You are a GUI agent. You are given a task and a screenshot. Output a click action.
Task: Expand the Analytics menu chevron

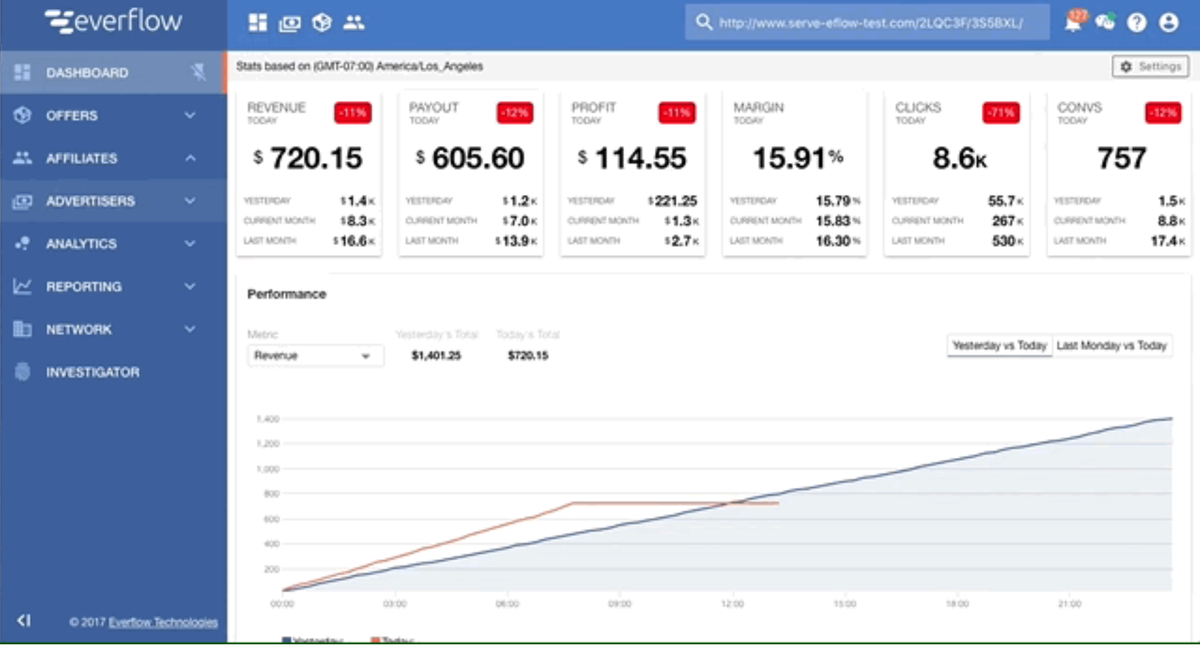point(190,244)
